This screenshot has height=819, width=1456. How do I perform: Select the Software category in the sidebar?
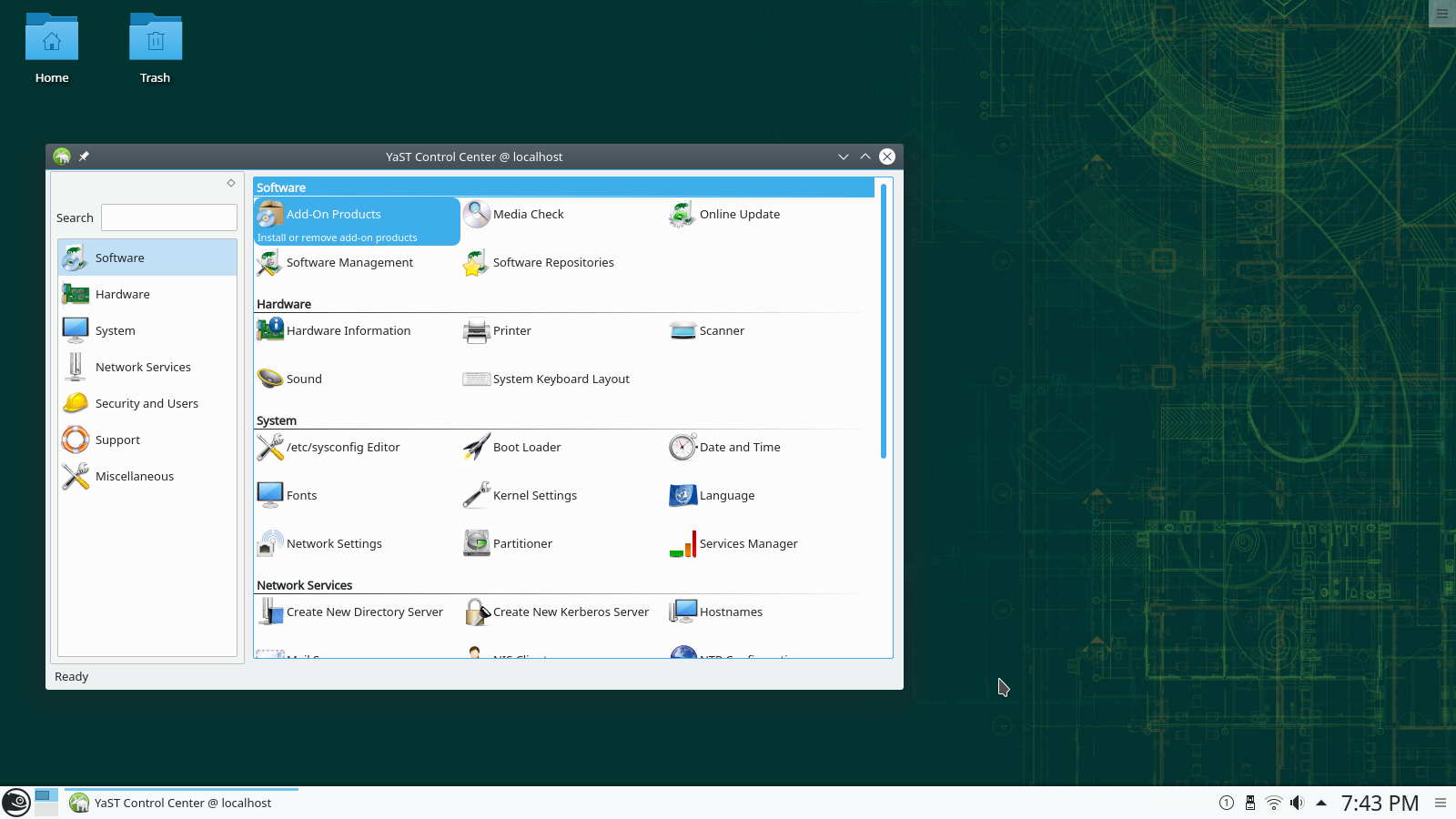147,258
